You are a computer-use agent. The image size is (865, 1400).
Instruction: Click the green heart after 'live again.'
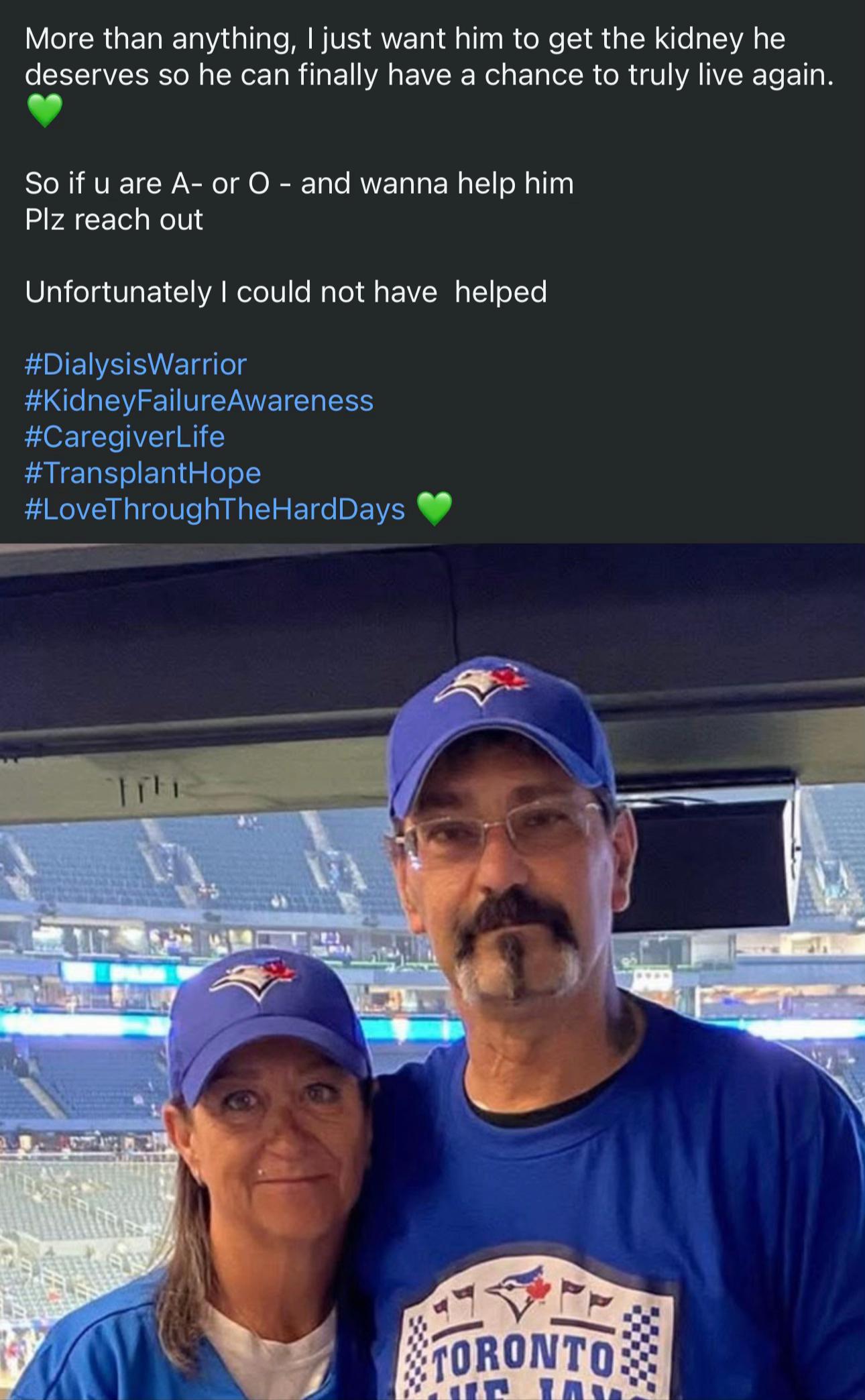(x=44, y=111)
